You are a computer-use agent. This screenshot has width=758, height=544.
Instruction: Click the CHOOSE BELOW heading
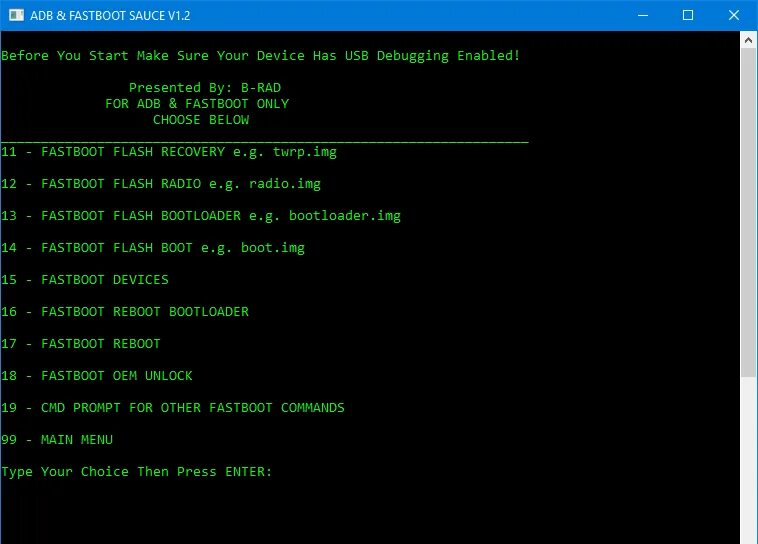pyautogui.click(x=201, y=120)
